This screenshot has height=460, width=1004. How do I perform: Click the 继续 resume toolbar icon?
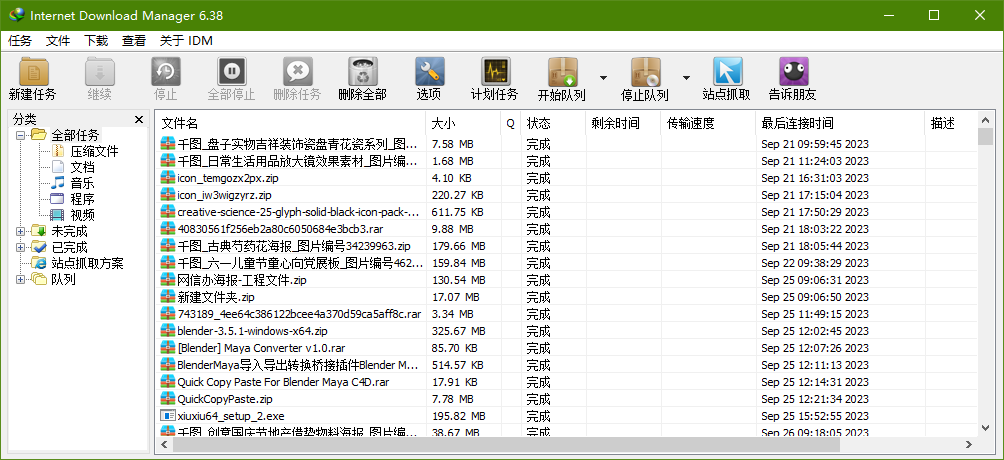pyautogui.click(x=100, y=72)
